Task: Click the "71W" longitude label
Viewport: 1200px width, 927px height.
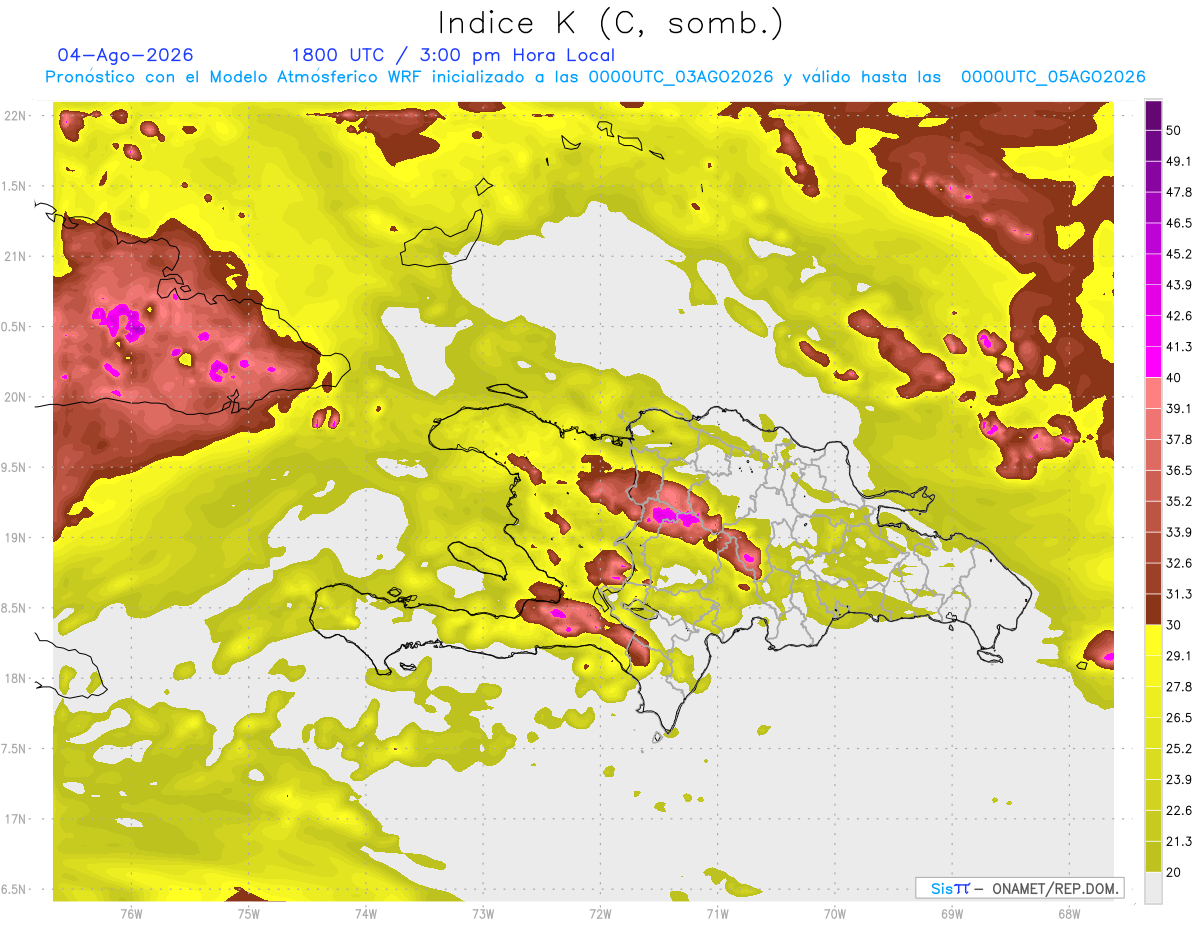Action: (717, 914)
